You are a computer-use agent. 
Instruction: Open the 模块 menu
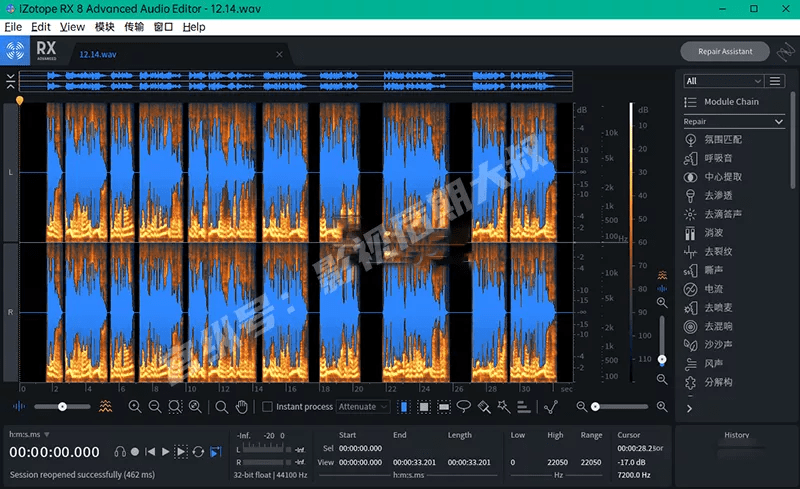pyautogui.click(x=105, y=27)
